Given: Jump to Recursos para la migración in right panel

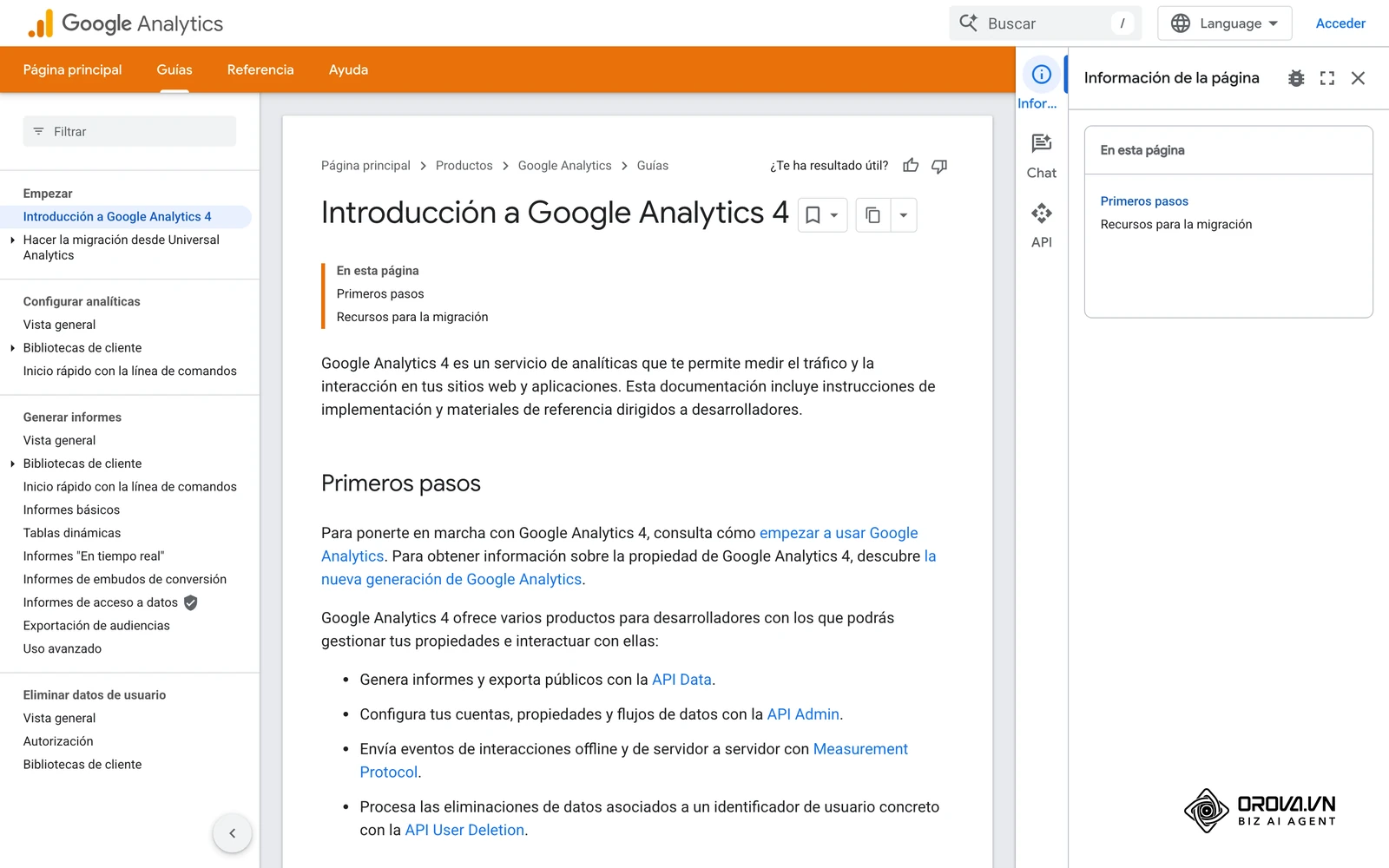Looking at the screenshot, I should click(x=1176, y=224).
